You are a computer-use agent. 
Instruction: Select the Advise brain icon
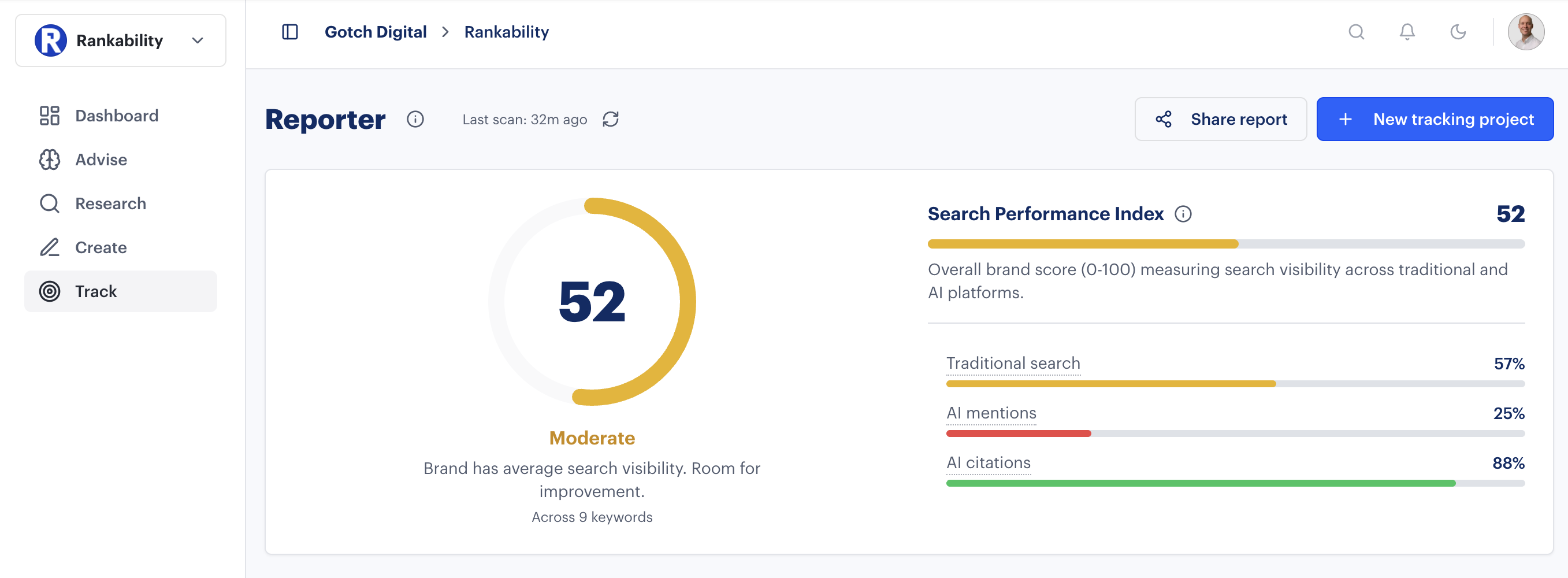(x=49, y=160)
